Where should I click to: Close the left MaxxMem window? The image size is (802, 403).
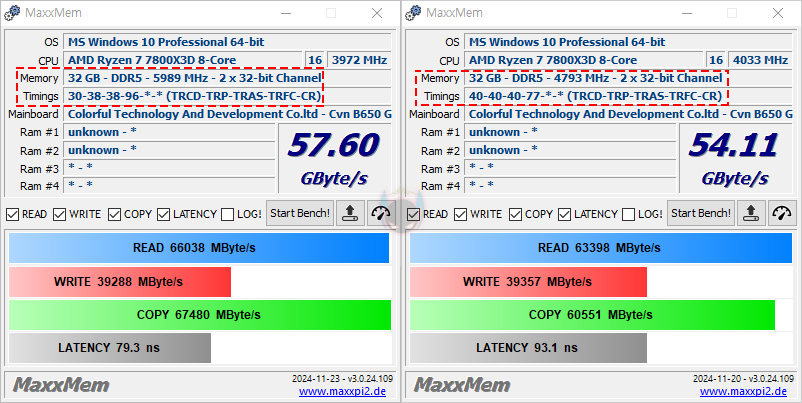(x=377, y=13)
